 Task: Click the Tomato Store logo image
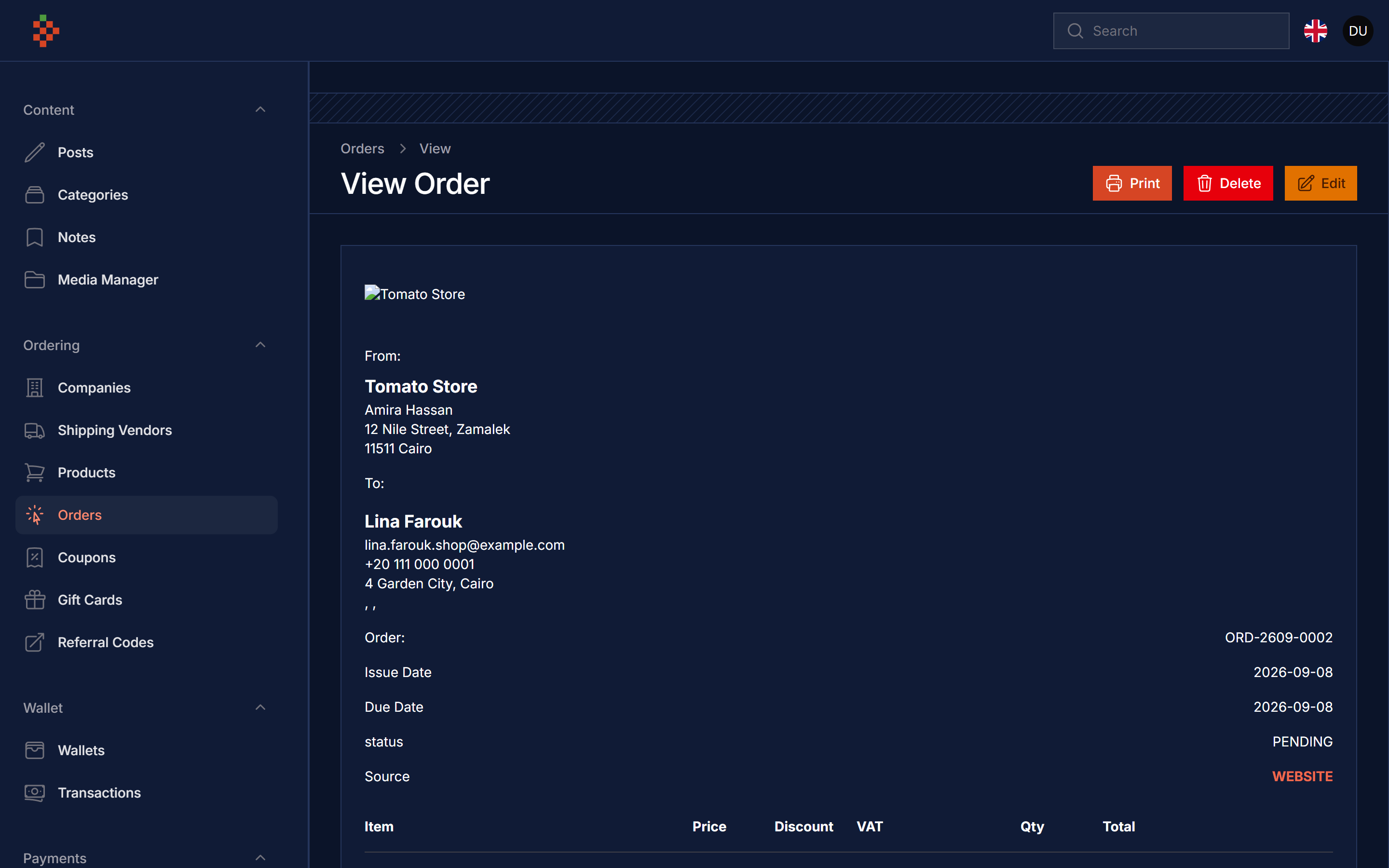414,294
